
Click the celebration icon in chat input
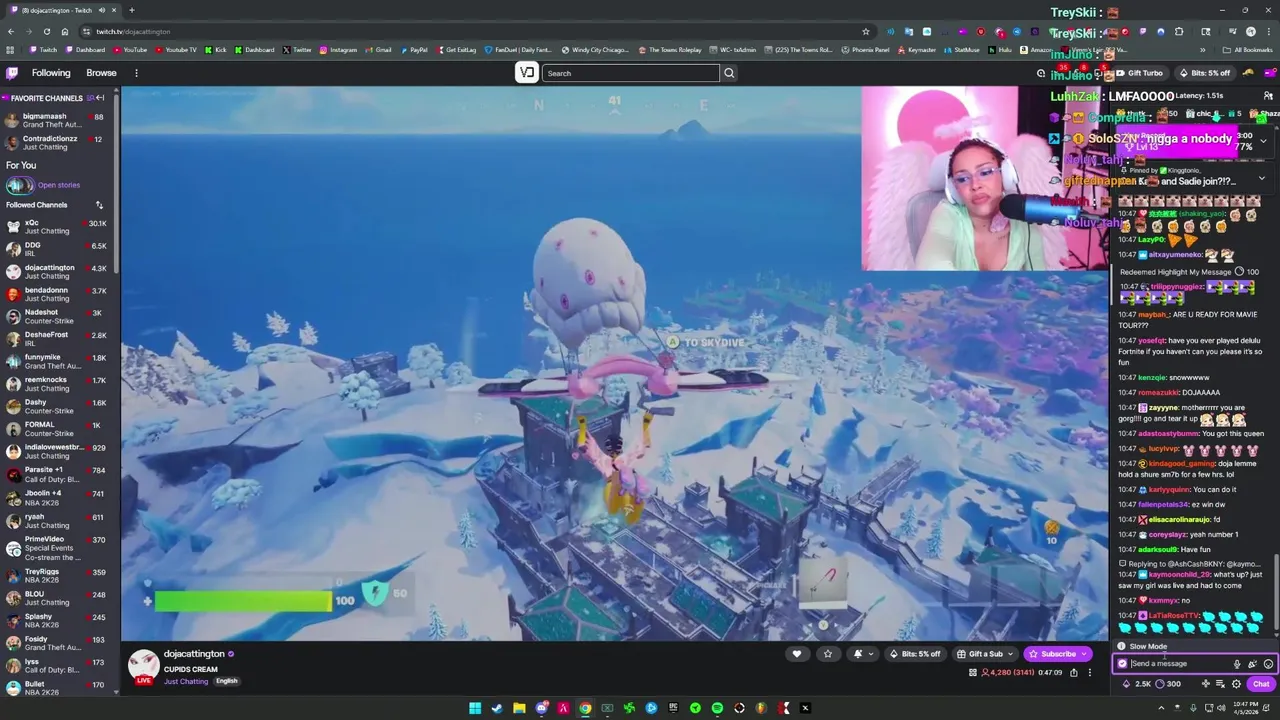click(1252, 664)
